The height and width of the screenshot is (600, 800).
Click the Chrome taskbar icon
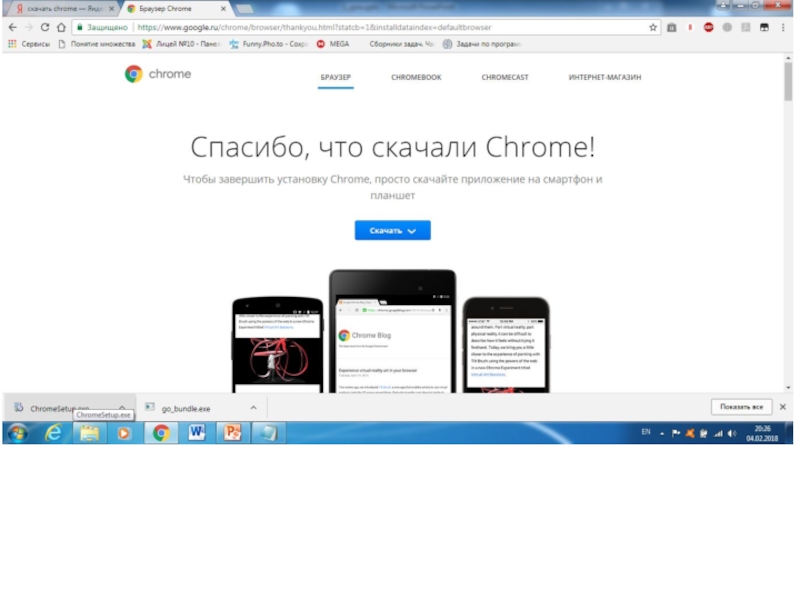coord(161,433)
